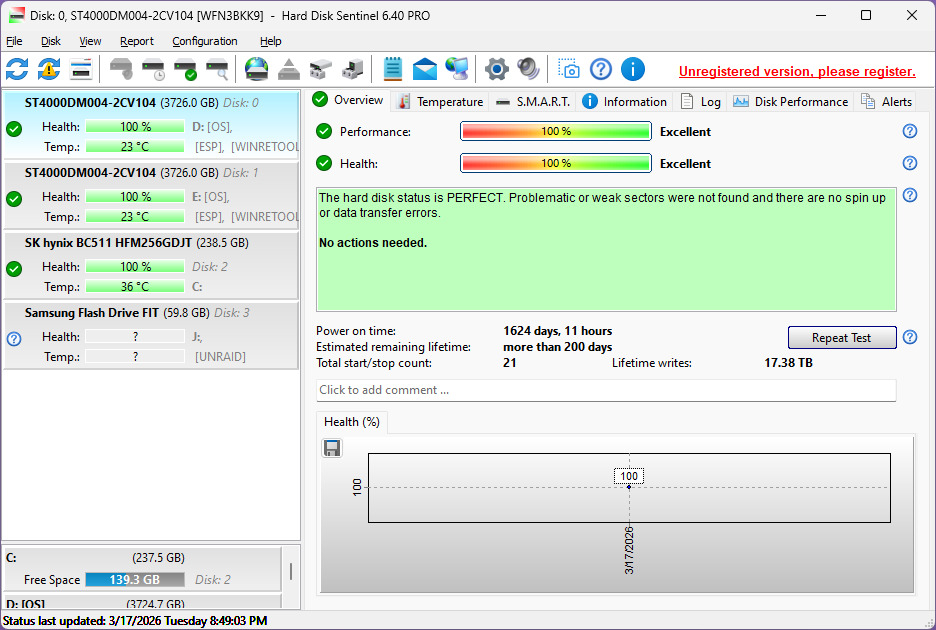Click the 'Status last updated' status bar text
936x630 pixels.
[x=135, y=620]
